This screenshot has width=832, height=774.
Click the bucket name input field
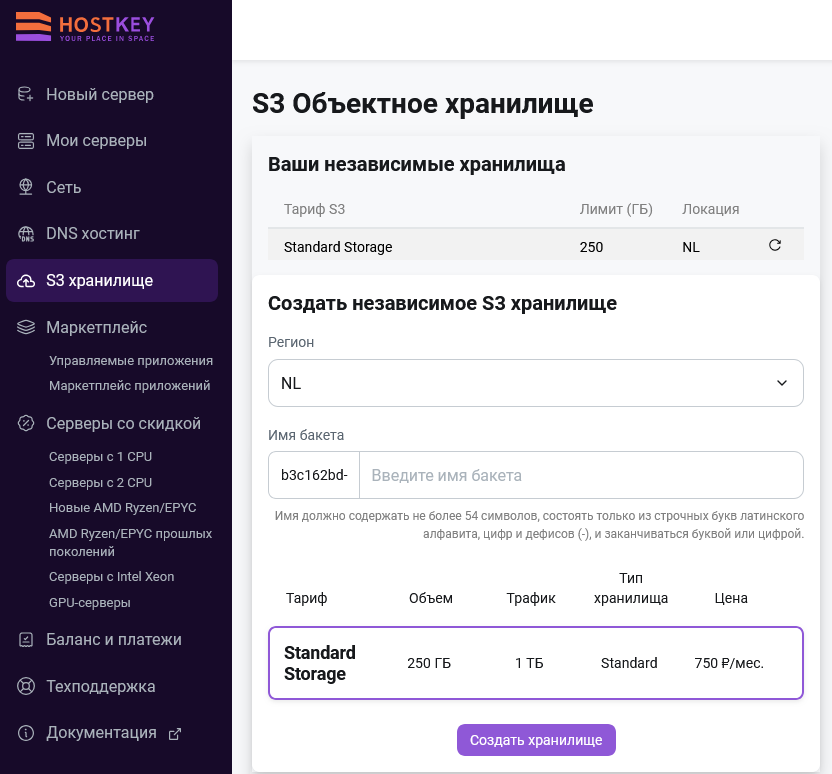581,475
